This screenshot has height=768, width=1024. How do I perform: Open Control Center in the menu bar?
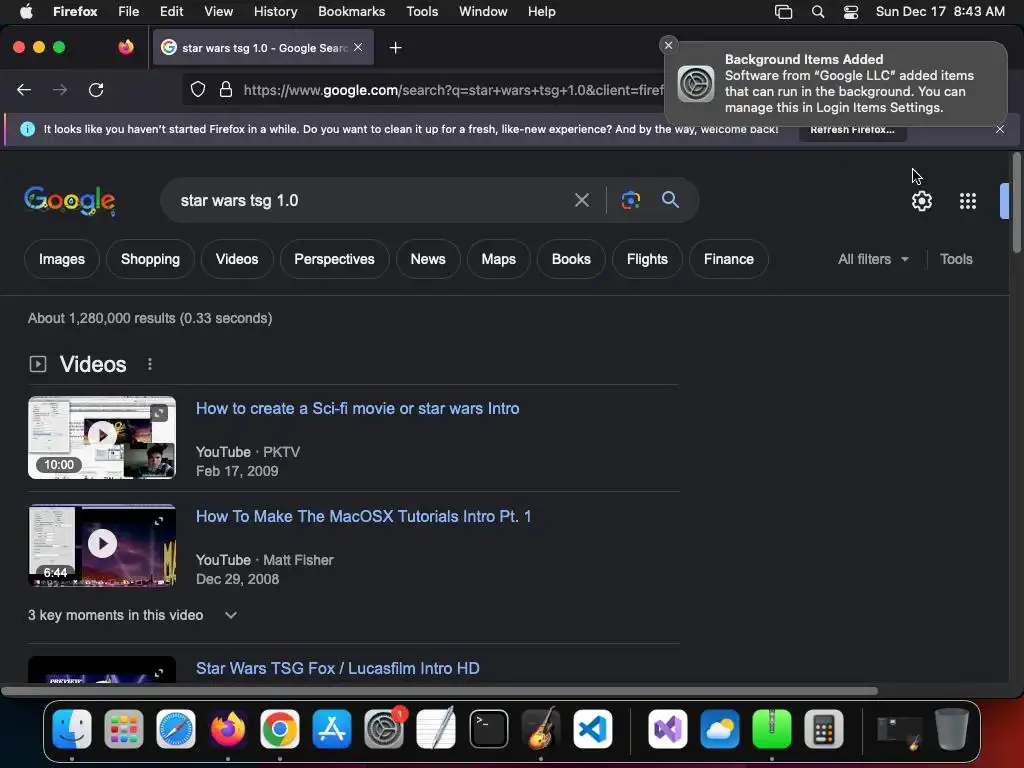[851, 12]
